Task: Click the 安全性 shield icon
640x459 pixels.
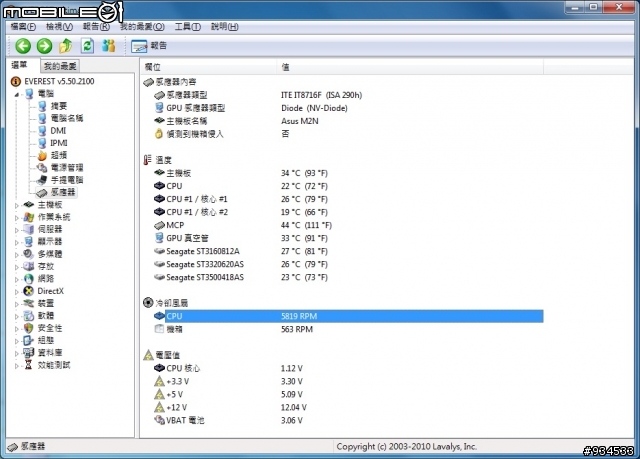Action: pyautogui.click(x=29, y=328)
